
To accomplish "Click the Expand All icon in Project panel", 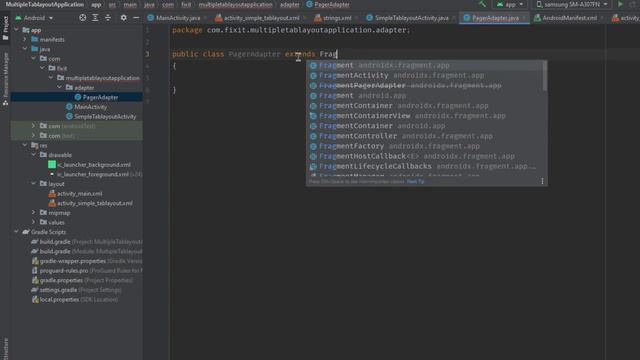I will pyautogui.click(x=95, y=18).
